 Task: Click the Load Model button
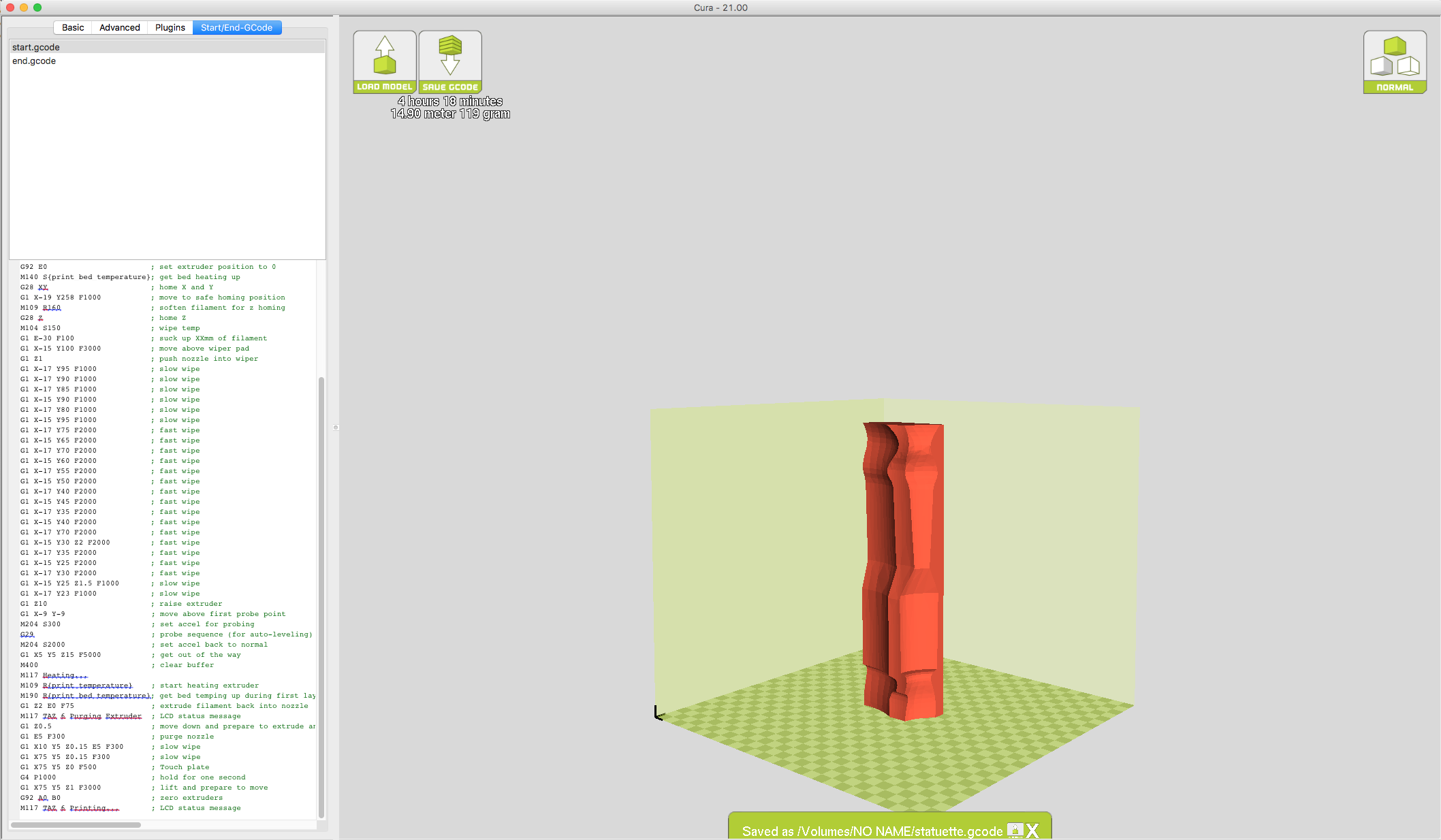tap(384, 61)
